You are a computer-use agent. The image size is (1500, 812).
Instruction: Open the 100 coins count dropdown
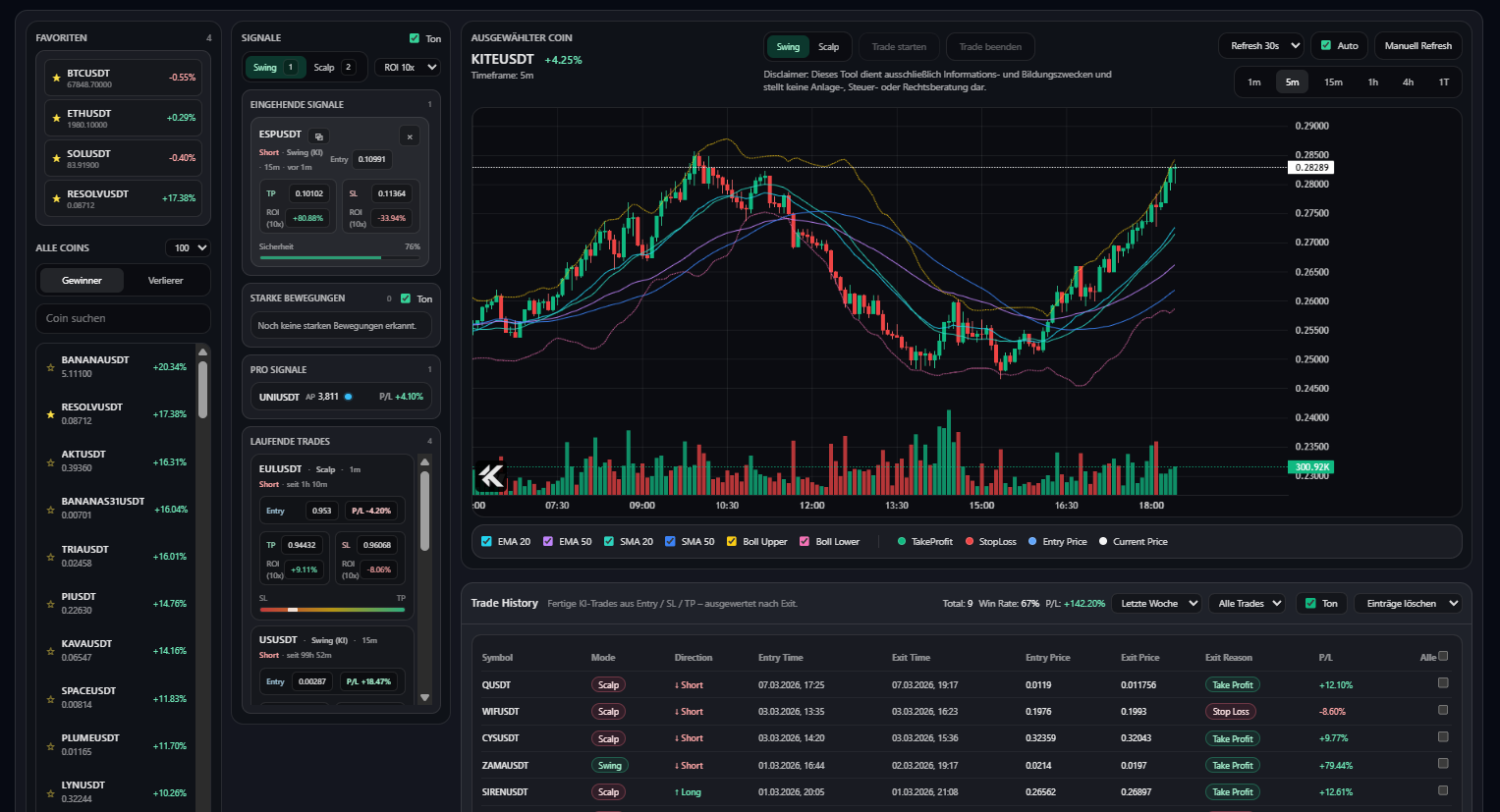187,247
